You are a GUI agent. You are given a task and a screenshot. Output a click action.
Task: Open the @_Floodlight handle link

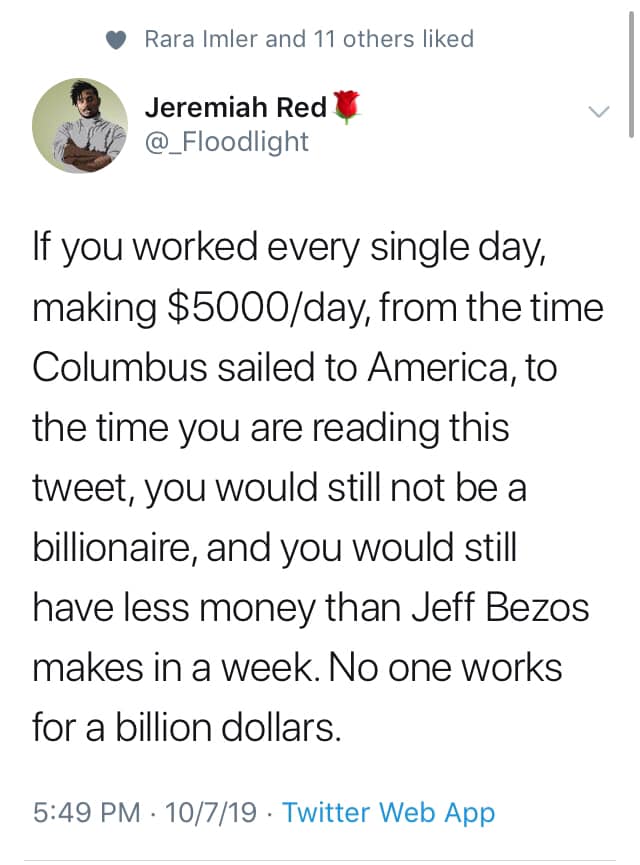227,142
